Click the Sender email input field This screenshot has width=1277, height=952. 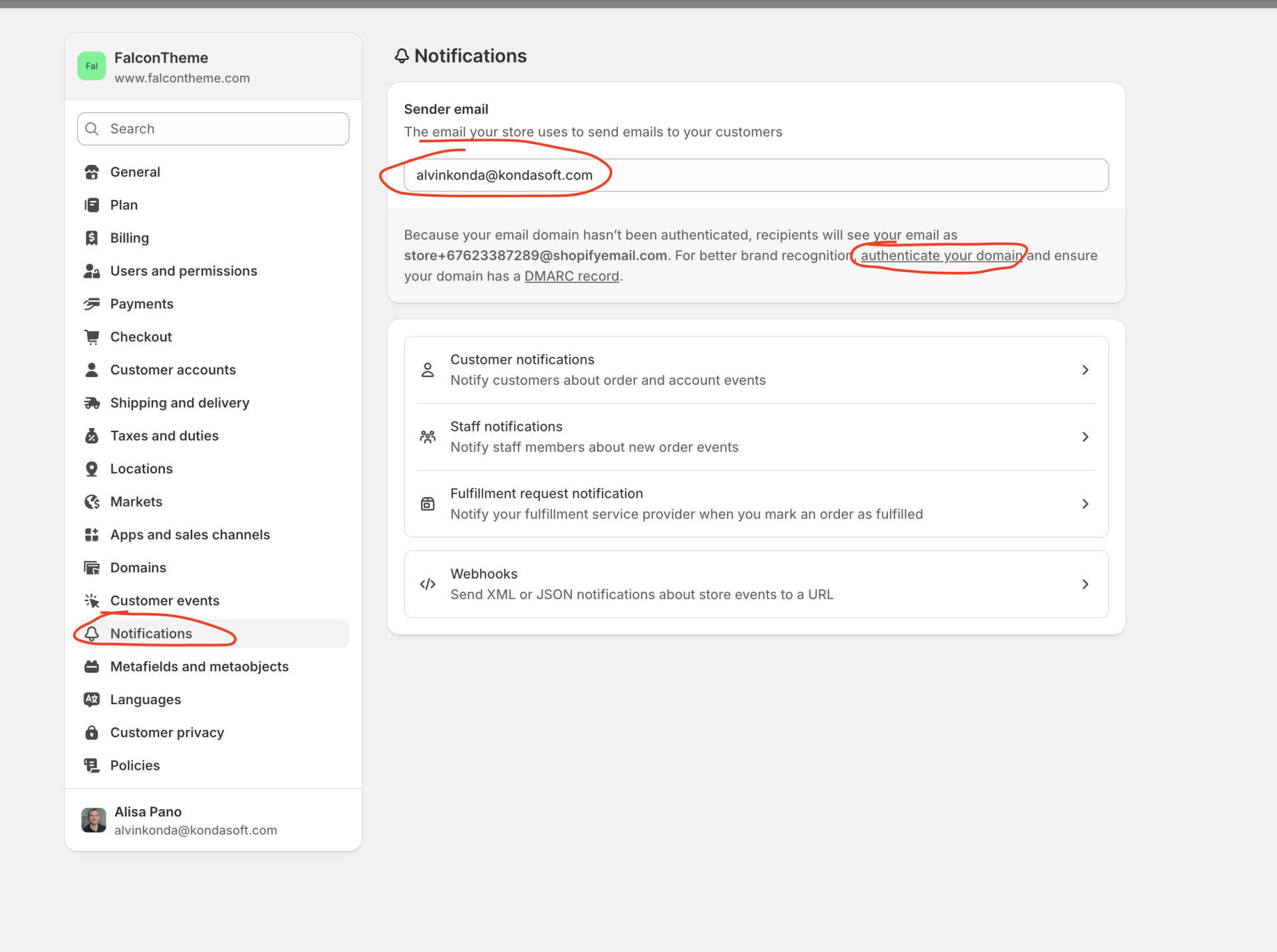[756, 176]
